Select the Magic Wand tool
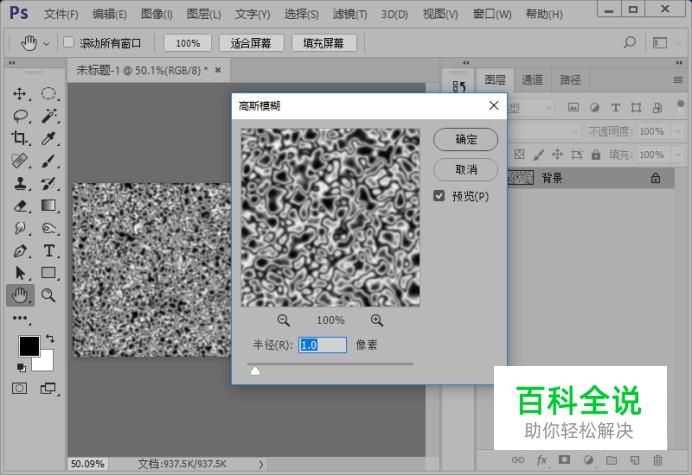The image size is (692, 475). [x=49, y=116]
